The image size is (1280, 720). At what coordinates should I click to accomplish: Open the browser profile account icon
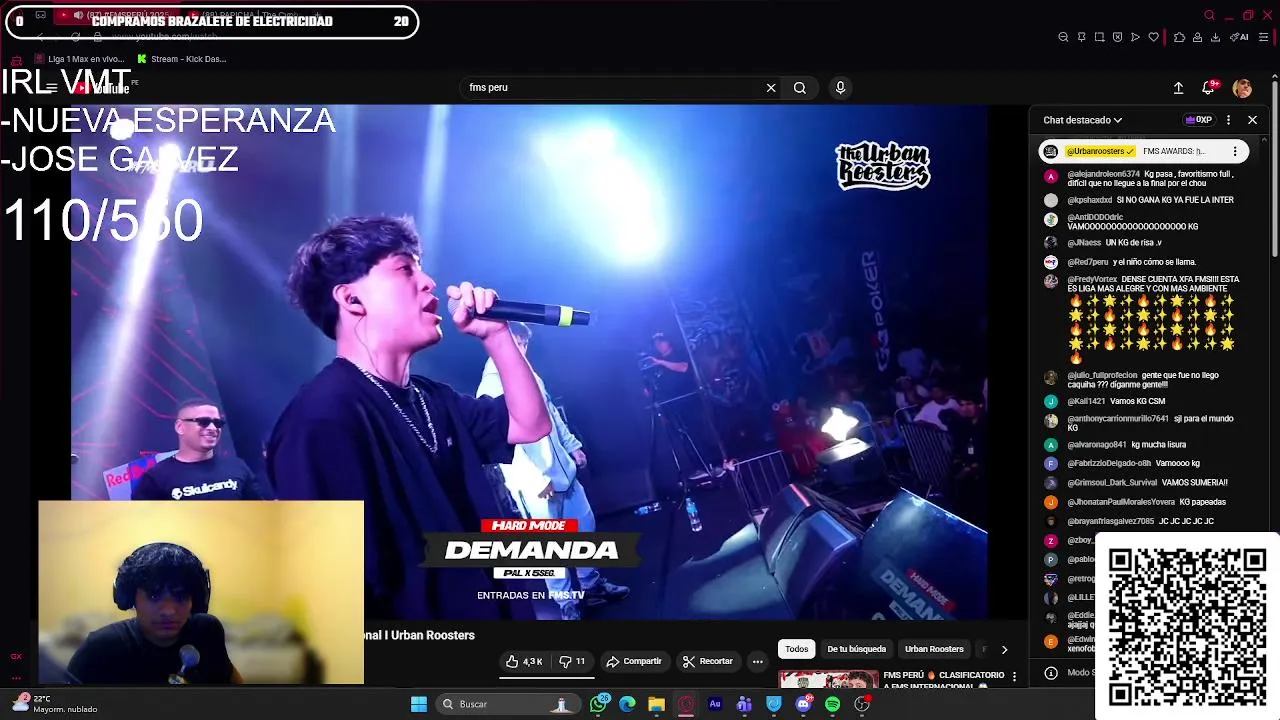pyautogui.click(x=1197, y=37)
